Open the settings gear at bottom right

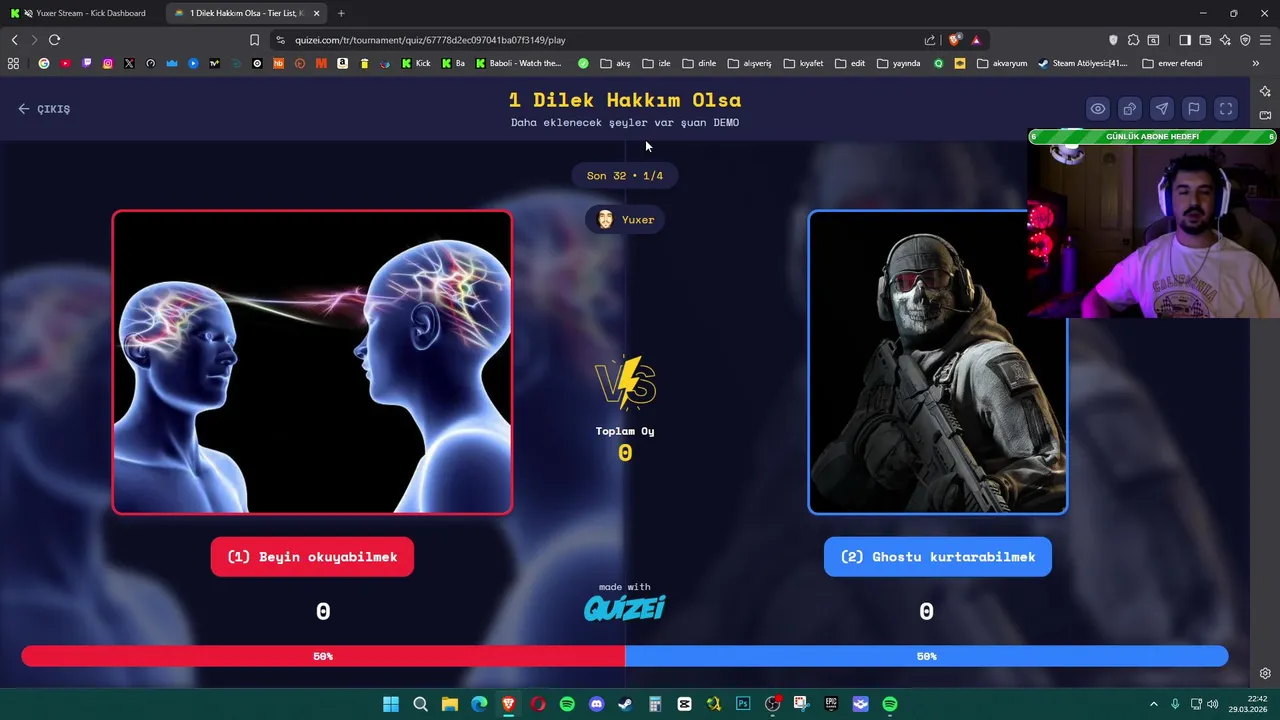[1265, 674]
